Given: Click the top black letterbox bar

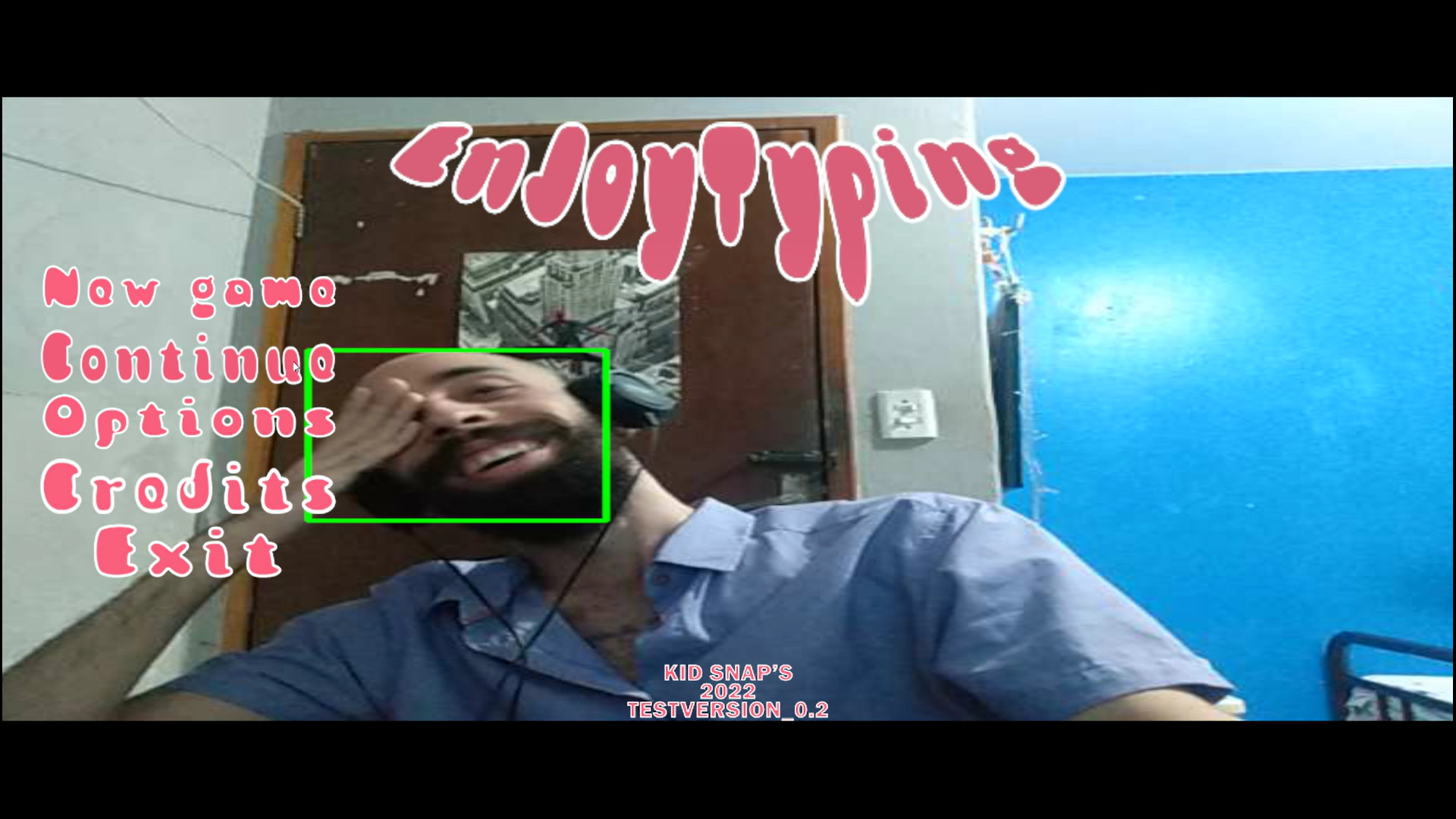Looking at the screenshot, I should pyautogui.click(x=728, y=45).
